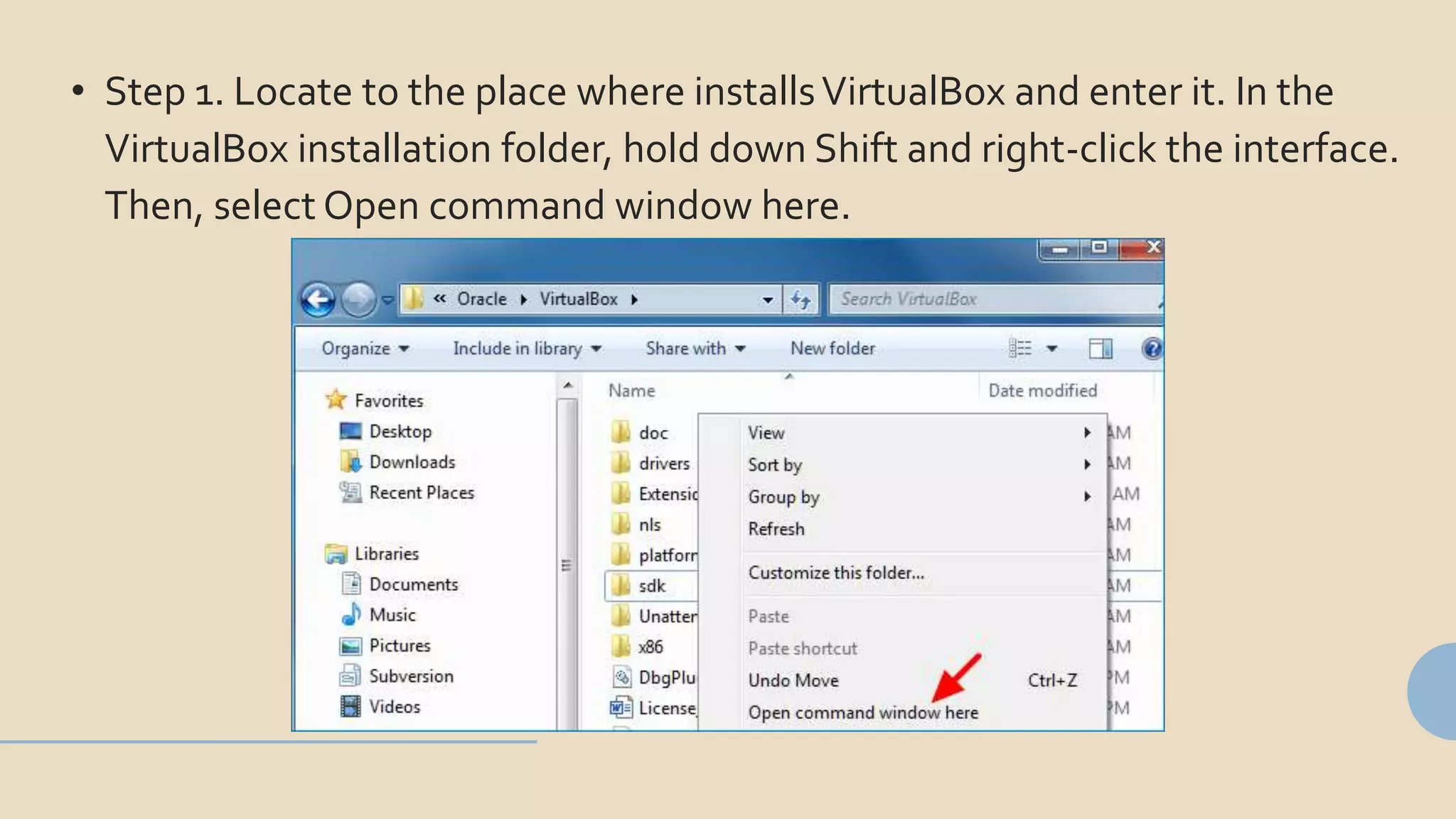Click the navigation pane scrollbar thumb
Viewport: 1456px width, 819px height.
[567, 564]
